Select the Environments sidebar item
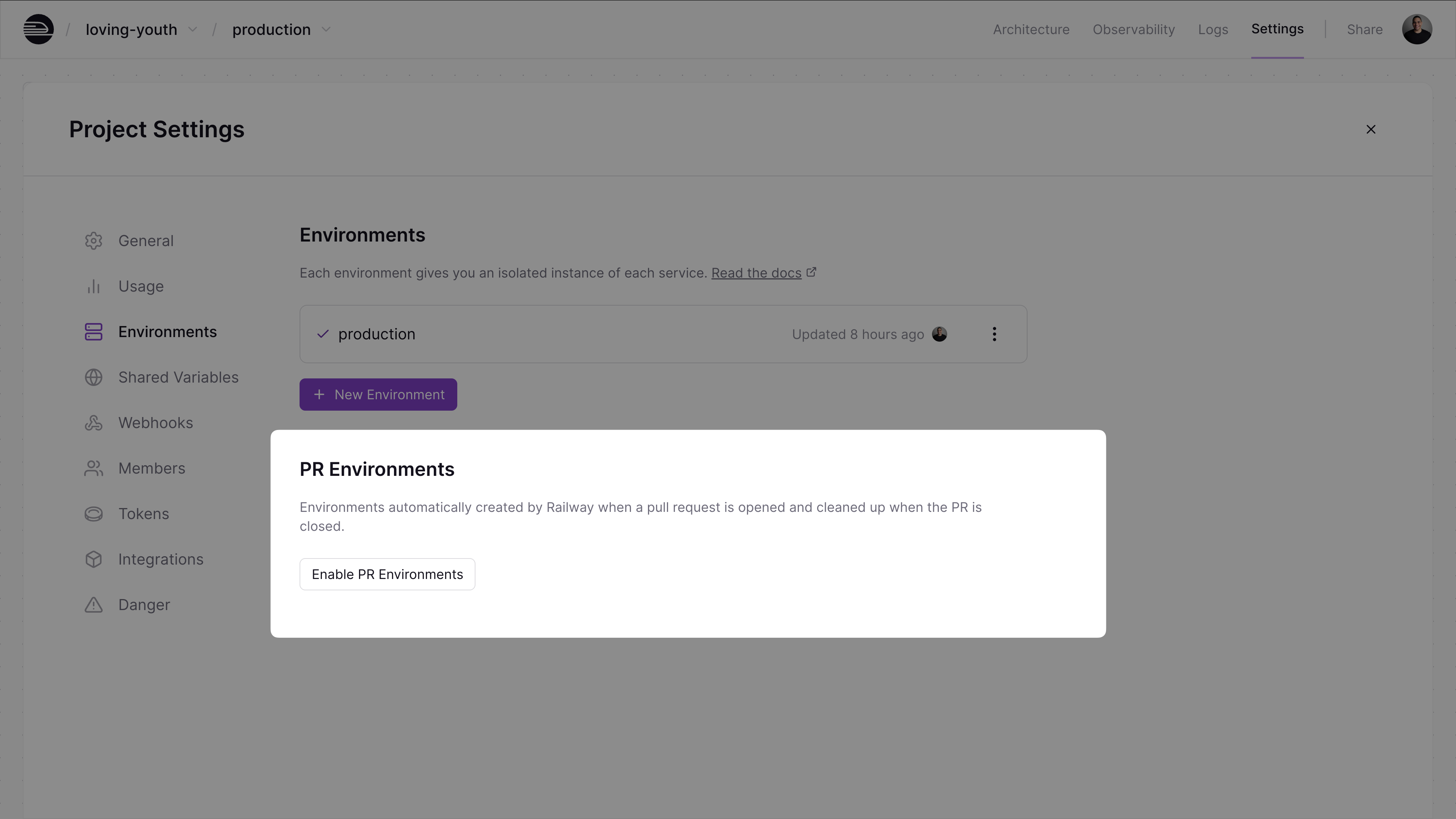 point(167,332)
